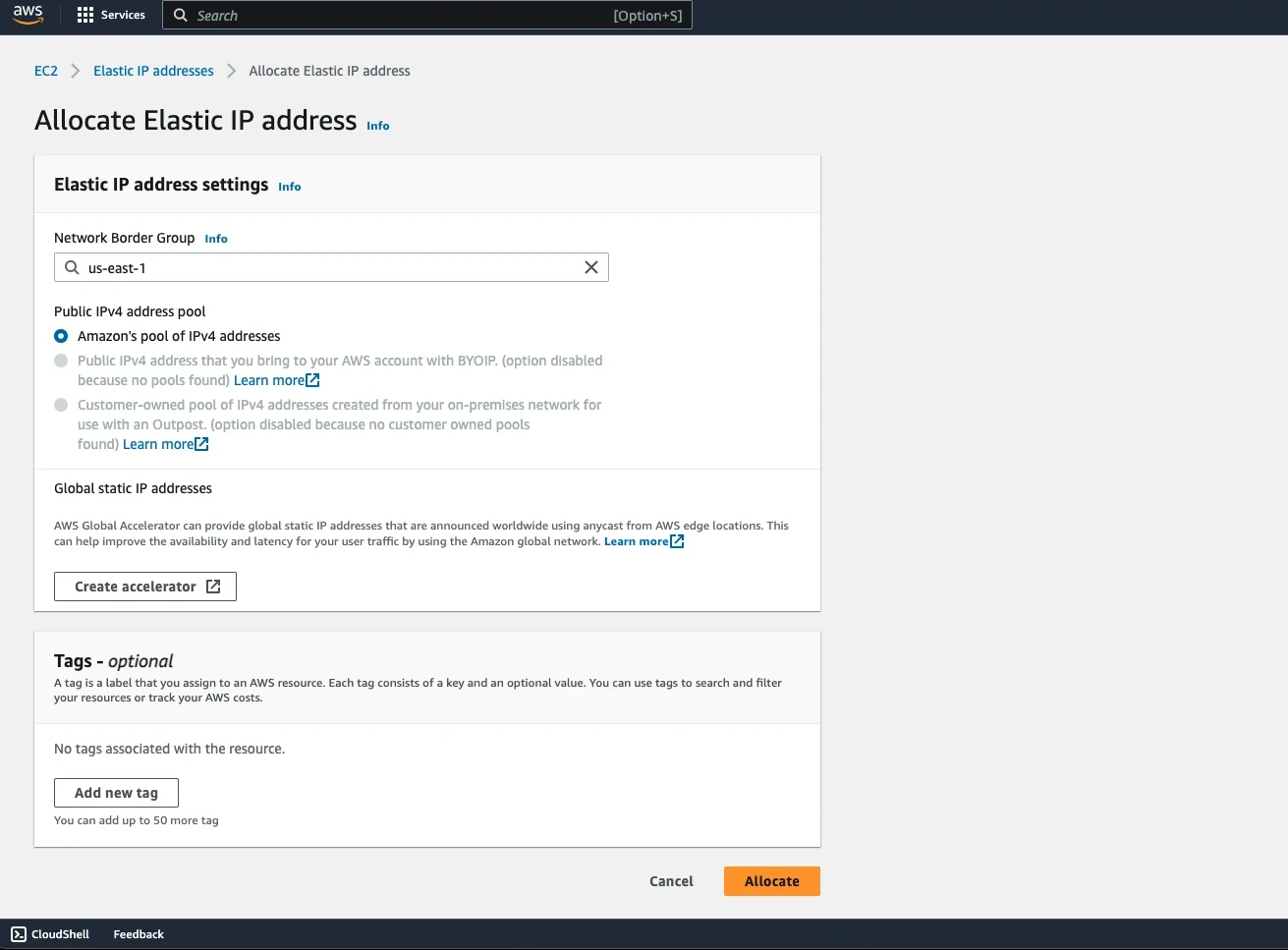Click the magnifier icon in the top search bar
This screenshot has width=1288, height=950.
click(x=180, y=15)
